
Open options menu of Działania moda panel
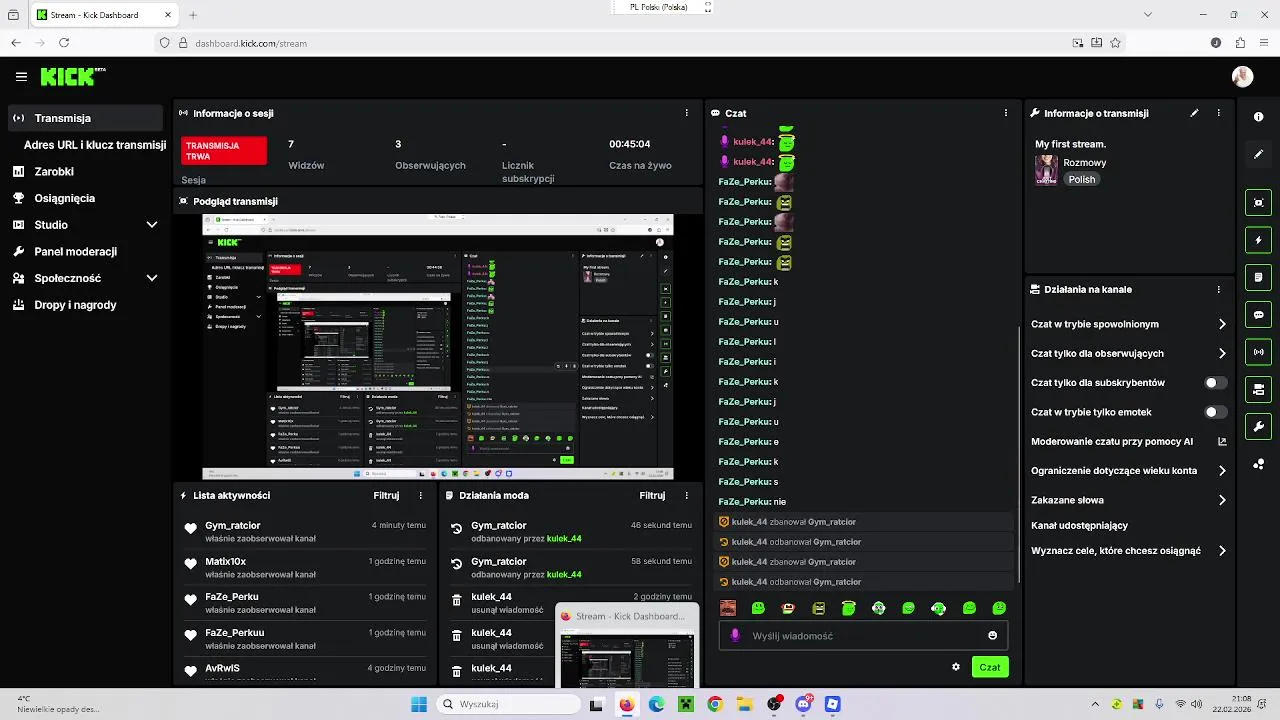(686, 495)
